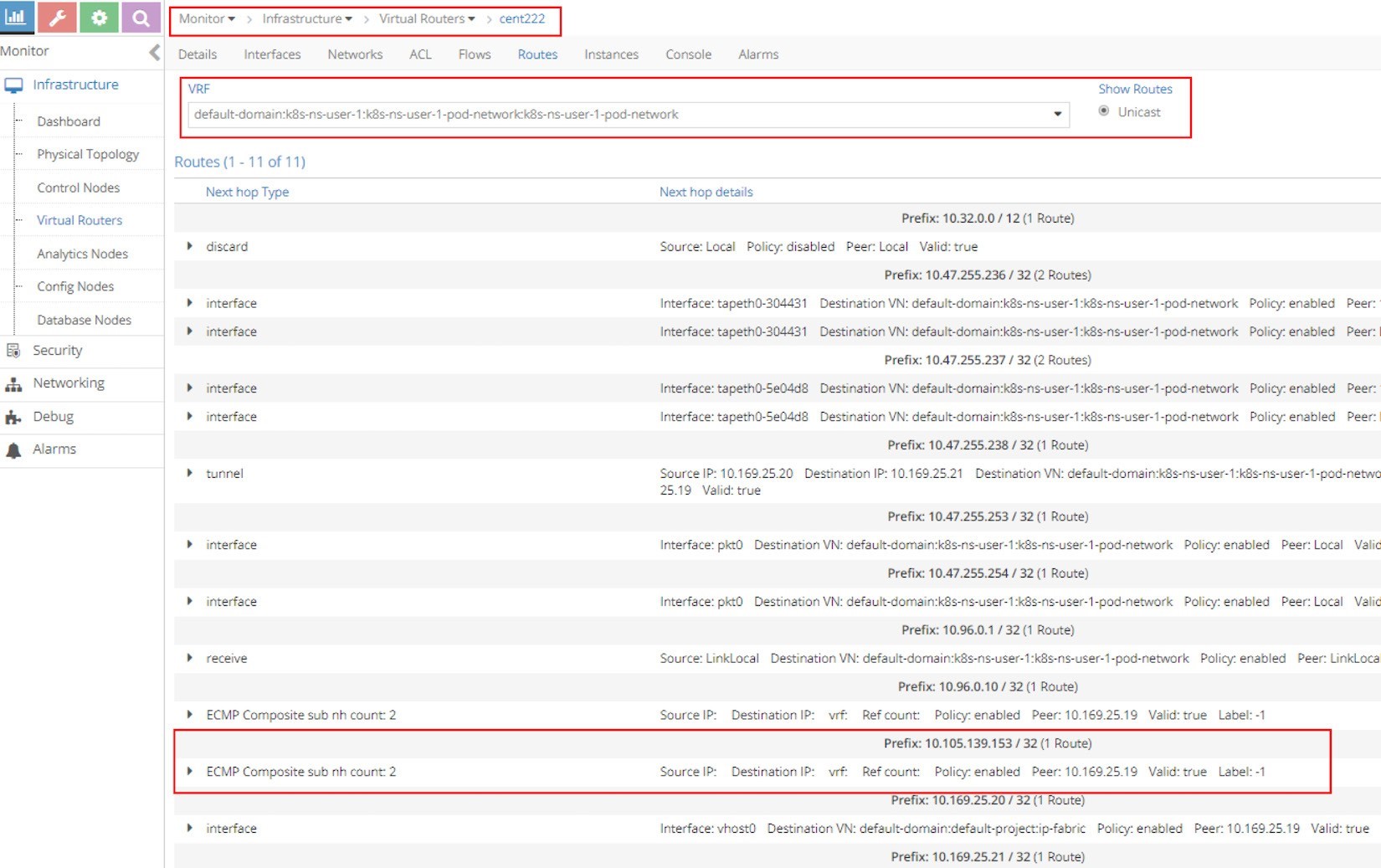Open the Configure wrench icon
Image resolution: width=1381 pixels, height=868 pixels.
(x=57, y=17)
